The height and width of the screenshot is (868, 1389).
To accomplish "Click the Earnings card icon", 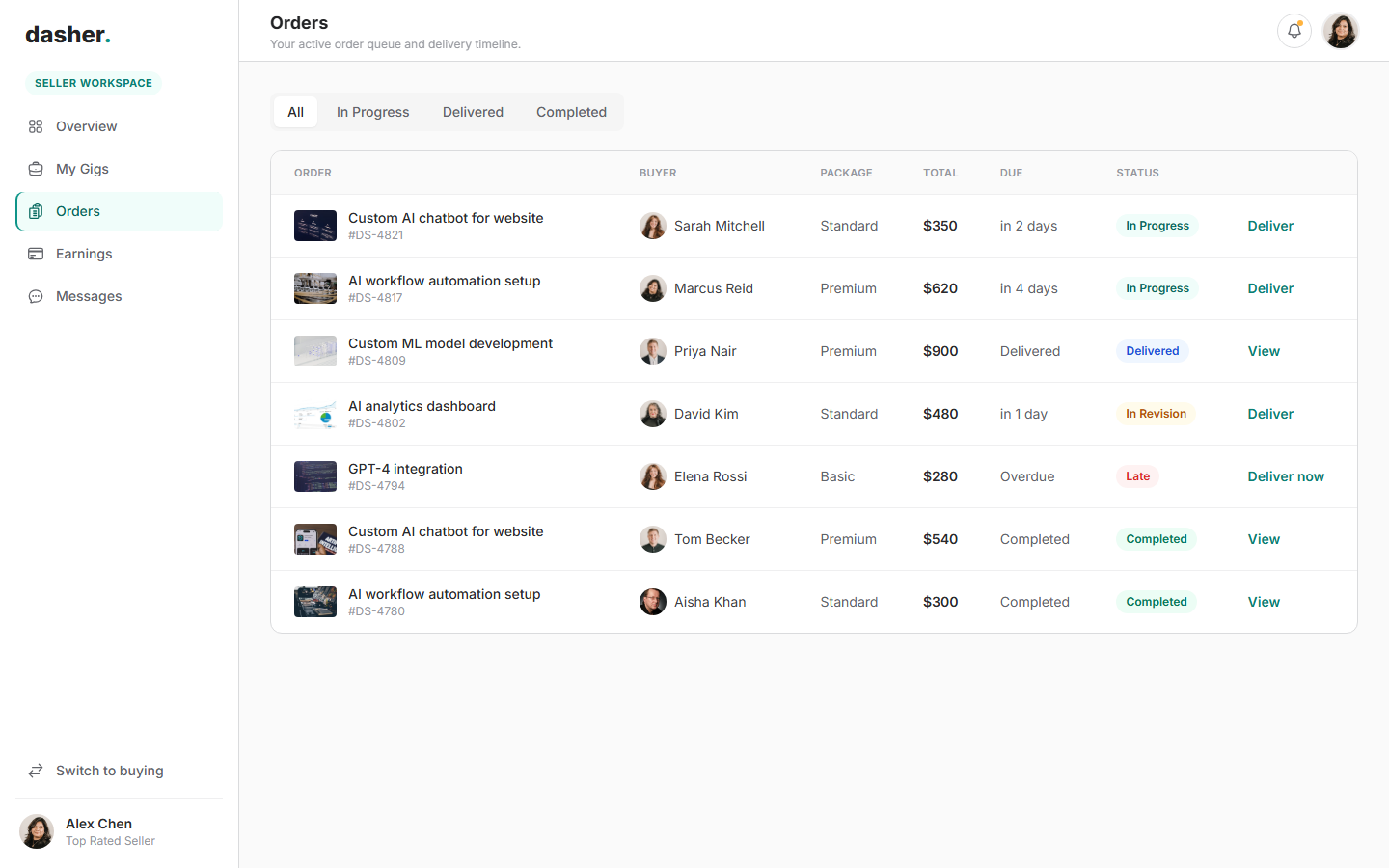I will [x=36, y=254].
